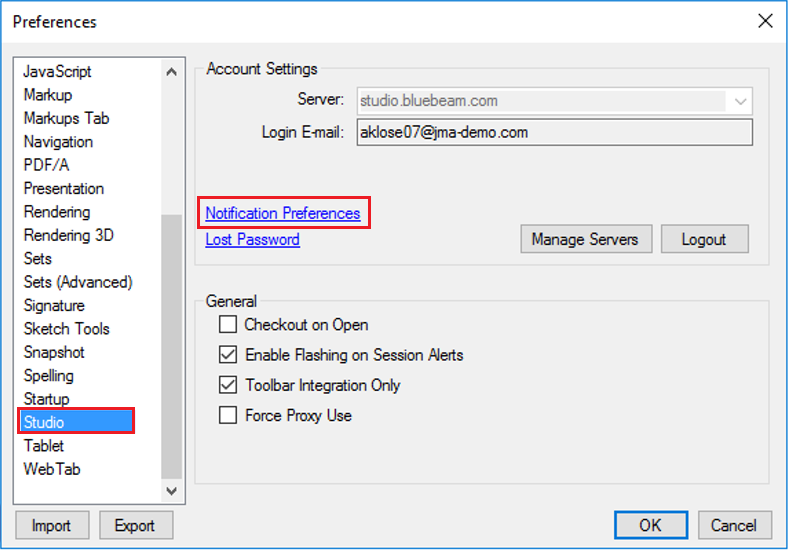Click the Export button
The image size is (788, 550).
tap(136, 525)
